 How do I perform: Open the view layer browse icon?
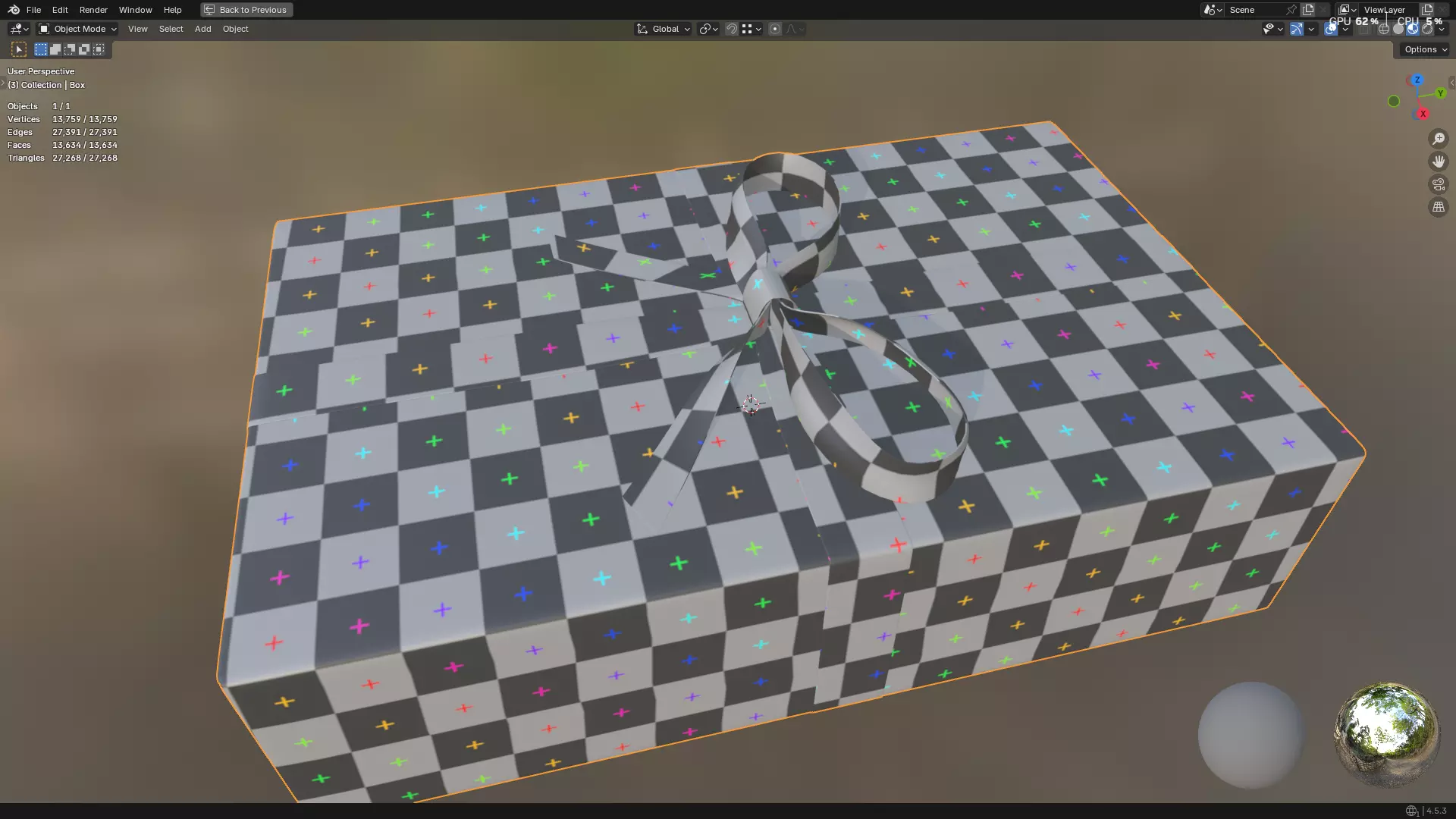click(x=1347, y=10)
